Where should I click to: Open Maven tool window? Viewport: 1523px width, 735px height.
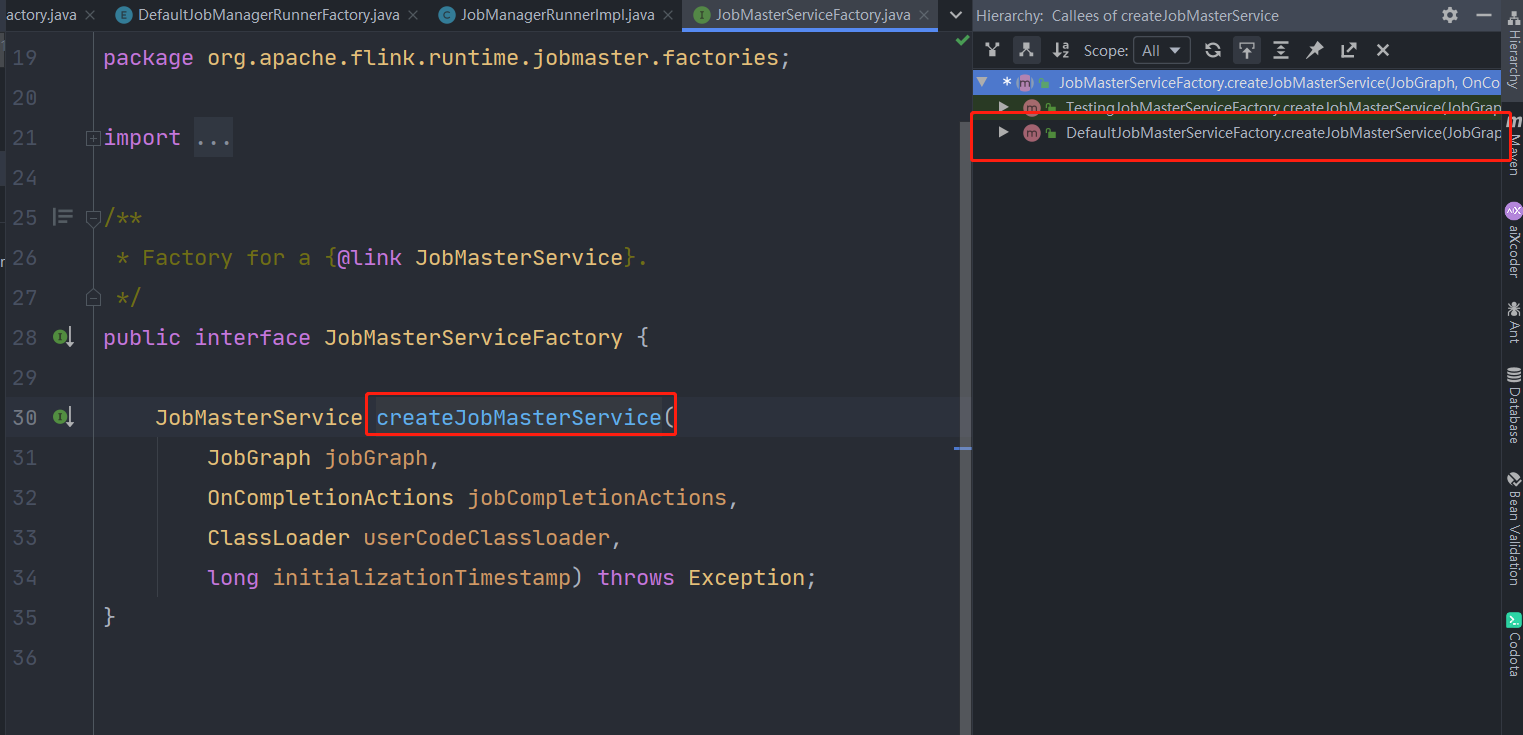coord(1513,145)
